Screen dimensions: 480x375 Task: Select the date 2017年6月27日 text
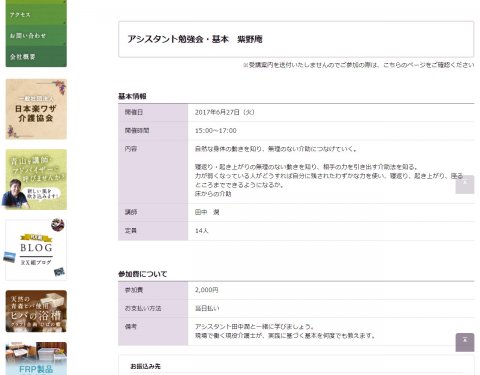click(217, 112)
